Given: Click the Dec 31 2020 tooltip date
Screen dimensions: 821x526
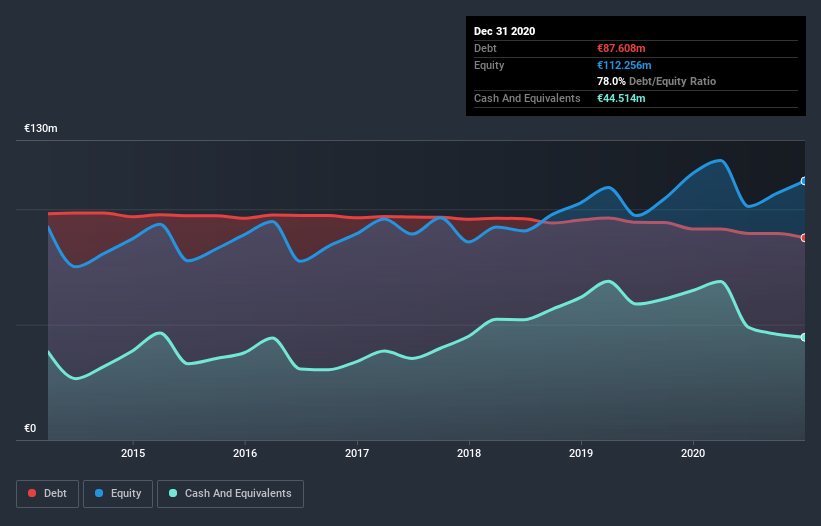Looking at the screenshot, I should (504, 31).
